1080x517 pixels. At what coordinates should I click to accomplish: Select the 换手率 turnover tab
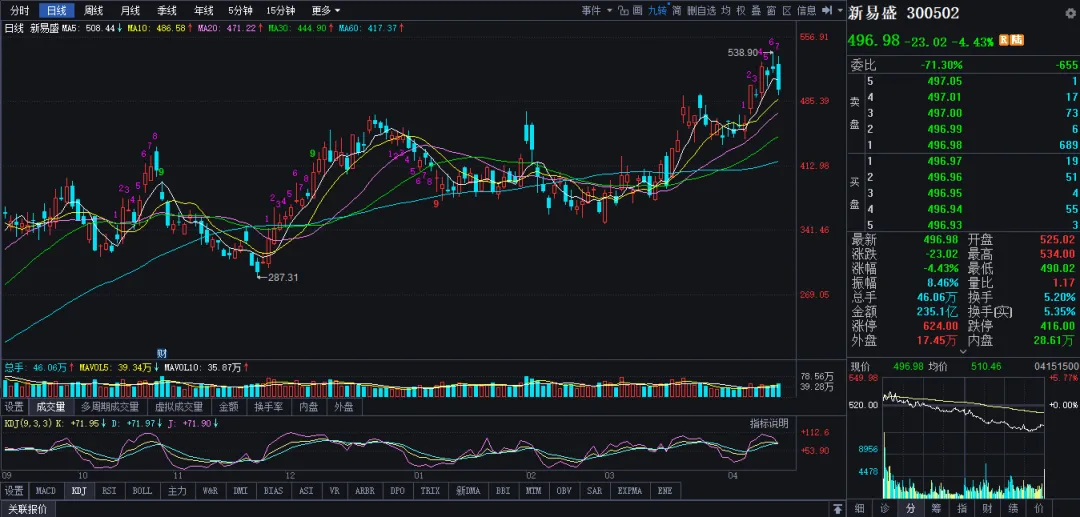point(269,407)
